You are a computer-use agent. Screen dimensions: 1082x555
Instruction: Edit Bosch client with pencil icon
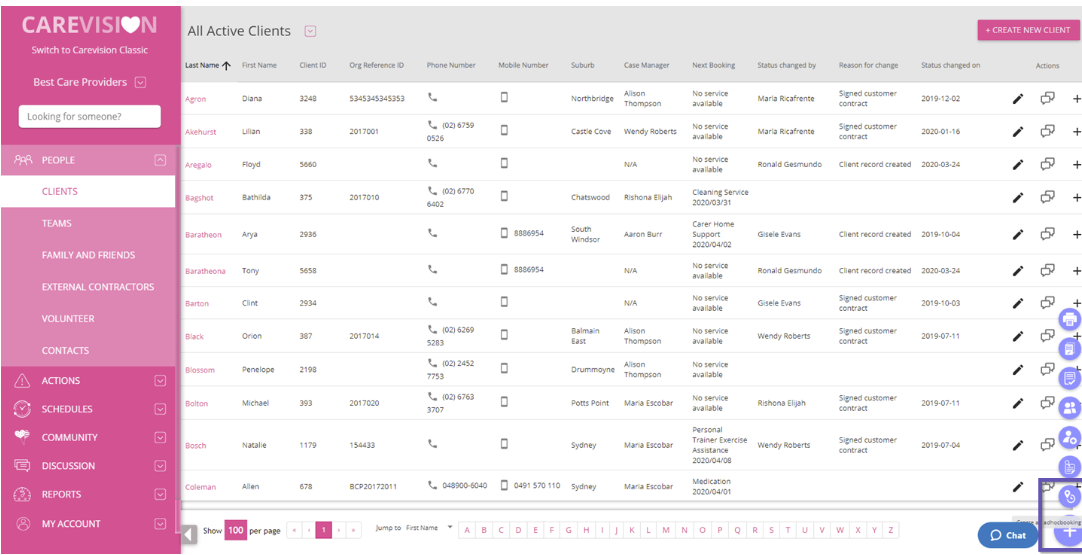1017,446
